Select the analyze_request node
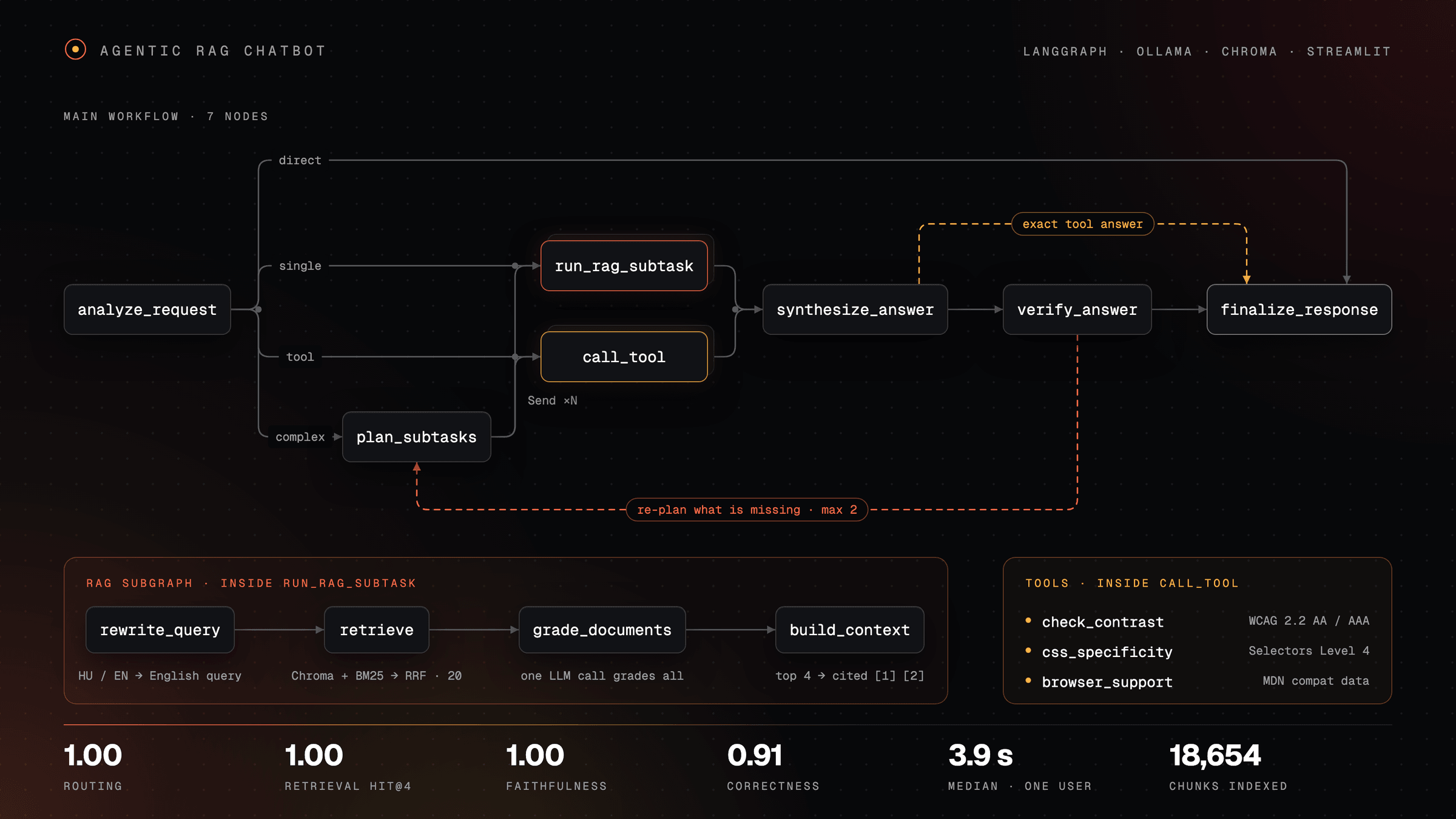1456x819 pixels. click(x=147, y=309)
